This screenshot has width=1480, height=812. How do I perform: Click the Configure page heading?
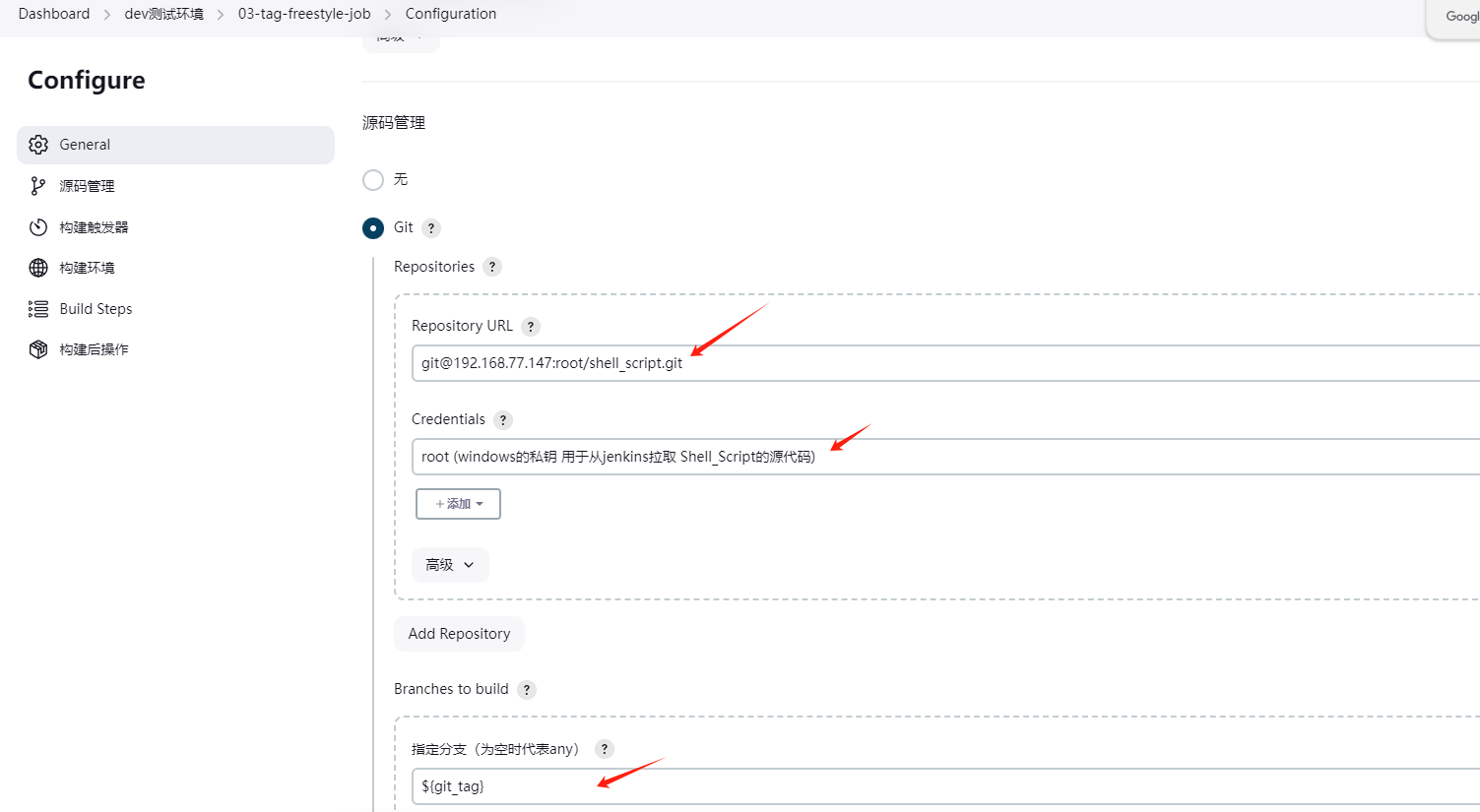(87, 81)
